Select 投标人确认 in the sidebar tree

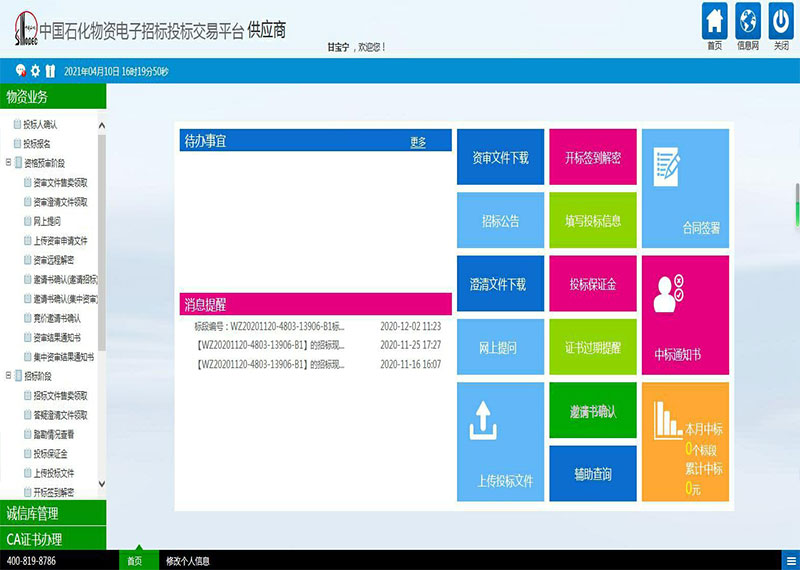pyautogui.click(x=40, y=125)
